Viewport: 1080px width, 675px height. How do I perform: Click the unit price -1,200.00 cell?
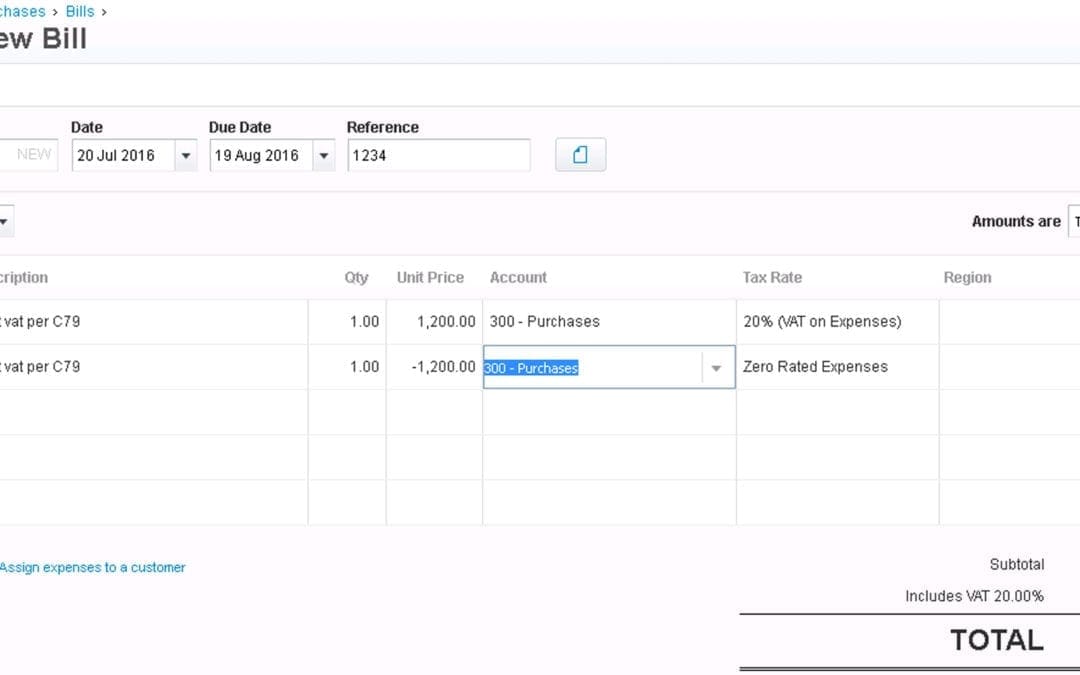tap(434, 367)
